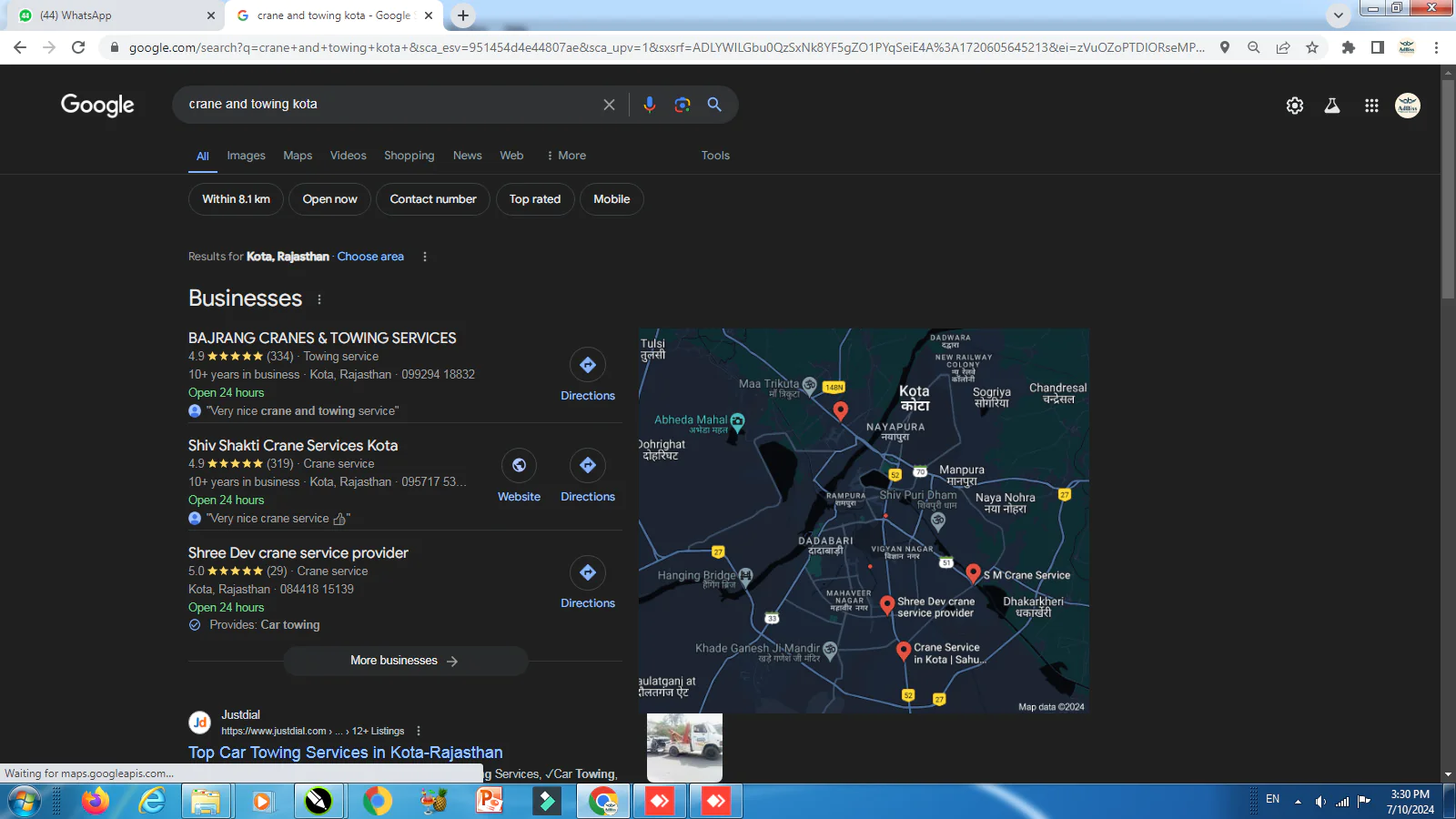Screen dimensions: 1456x819
Task: Toggle the Contact number filter
Action: pos(433,199)
